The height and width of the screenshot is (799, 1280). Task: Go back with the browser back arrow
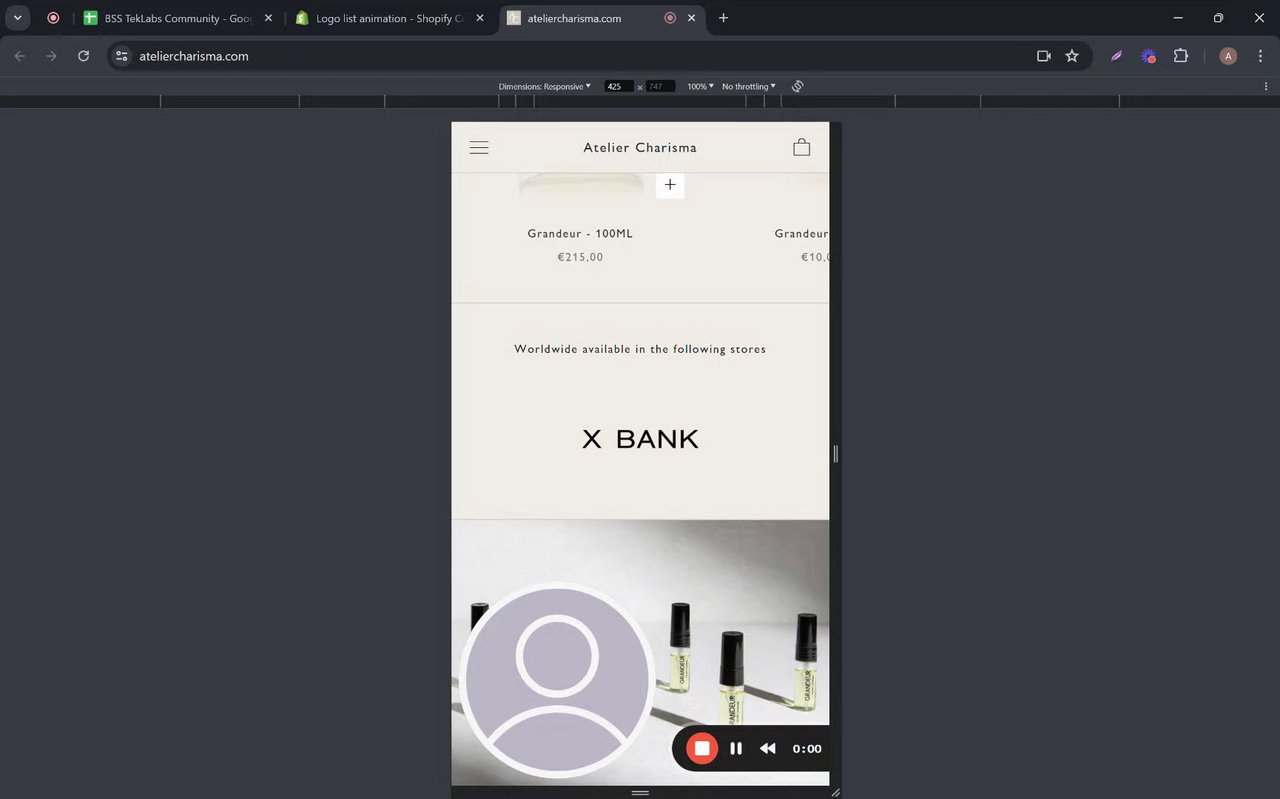[20, 56]
